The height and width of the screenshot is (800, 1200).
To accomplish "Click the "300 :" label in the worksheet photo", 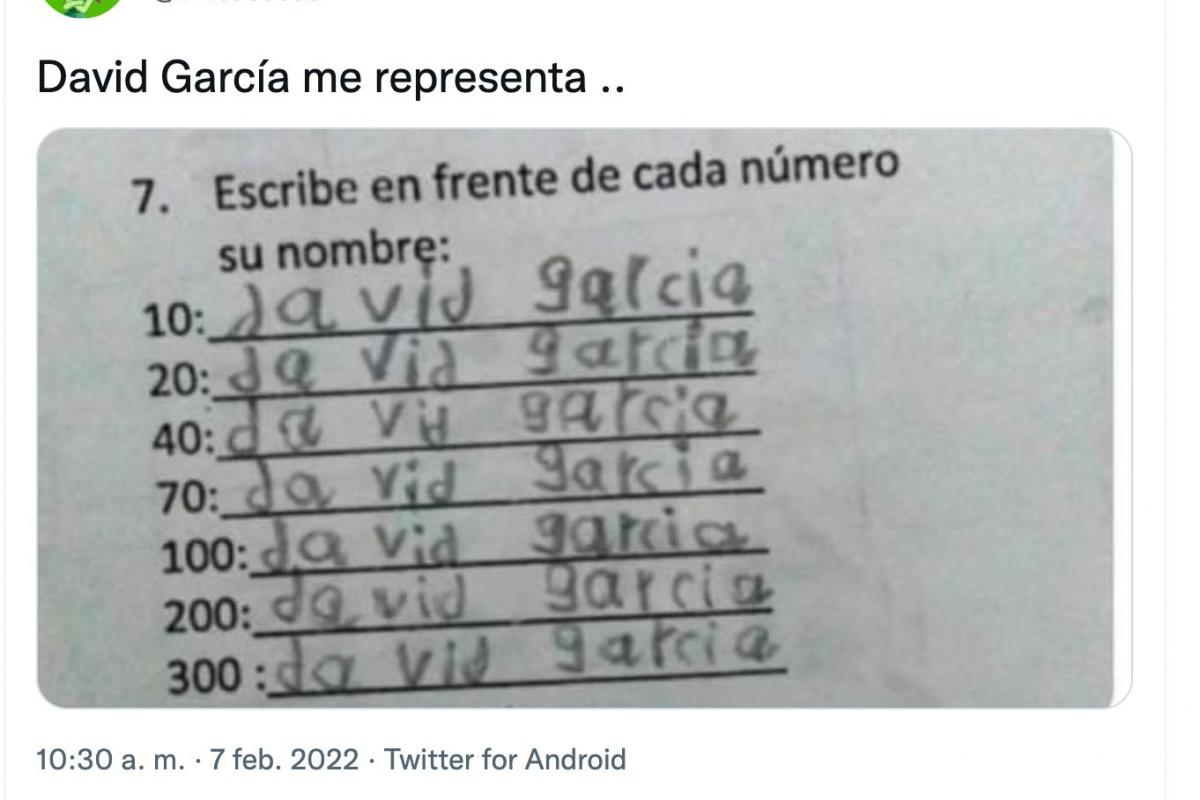I will (216, 678).
